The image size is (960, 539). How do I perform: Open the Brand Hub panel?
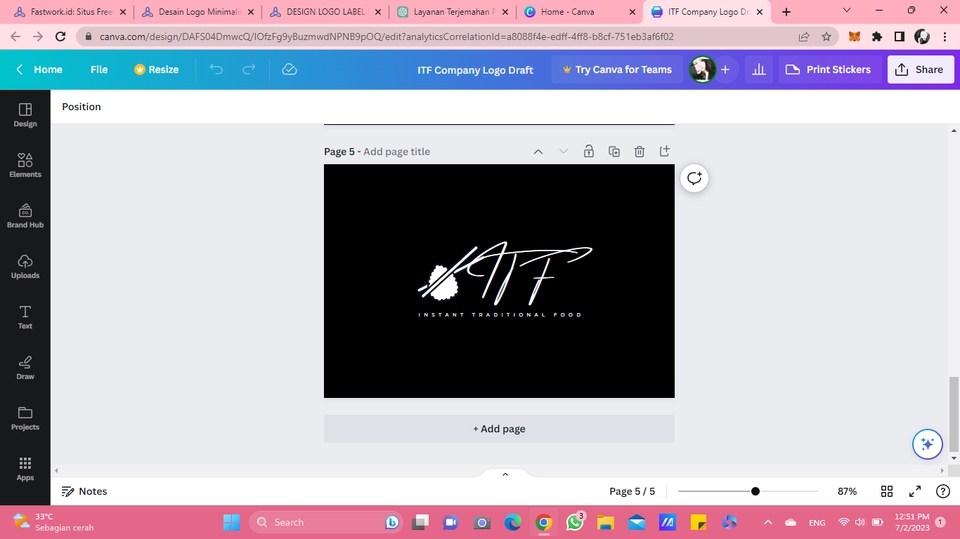[25, 216]
